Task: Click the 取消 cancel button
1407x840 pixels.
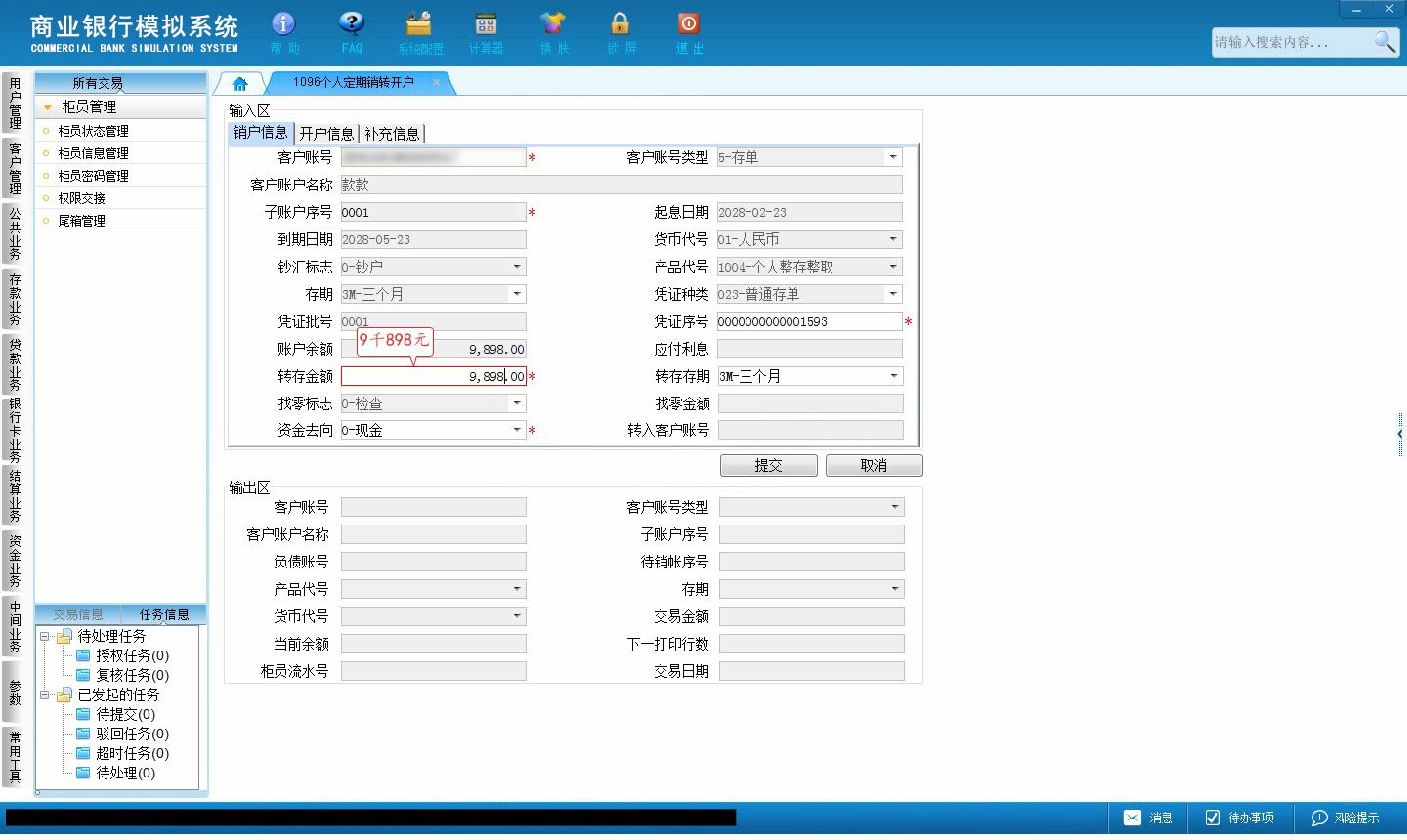Action: [x=874, y=466]
